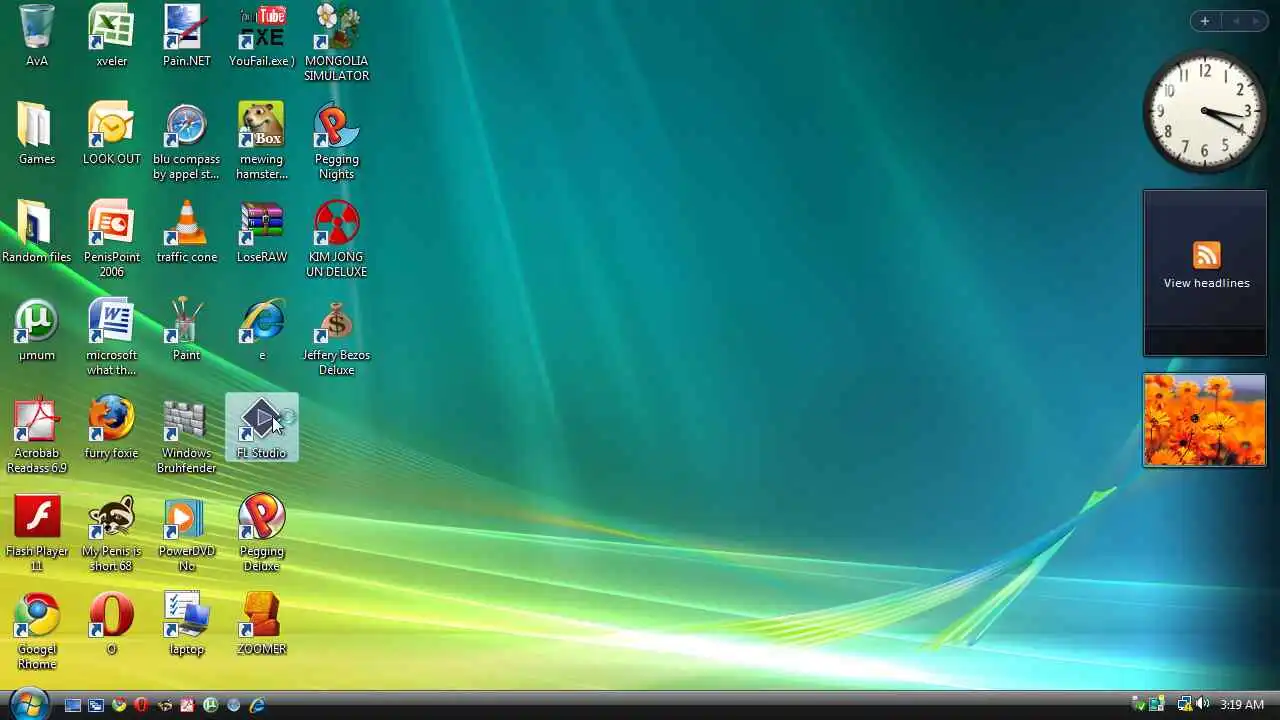
Task: Click the green checkmark tray icon
Action: click(1140, 705)
